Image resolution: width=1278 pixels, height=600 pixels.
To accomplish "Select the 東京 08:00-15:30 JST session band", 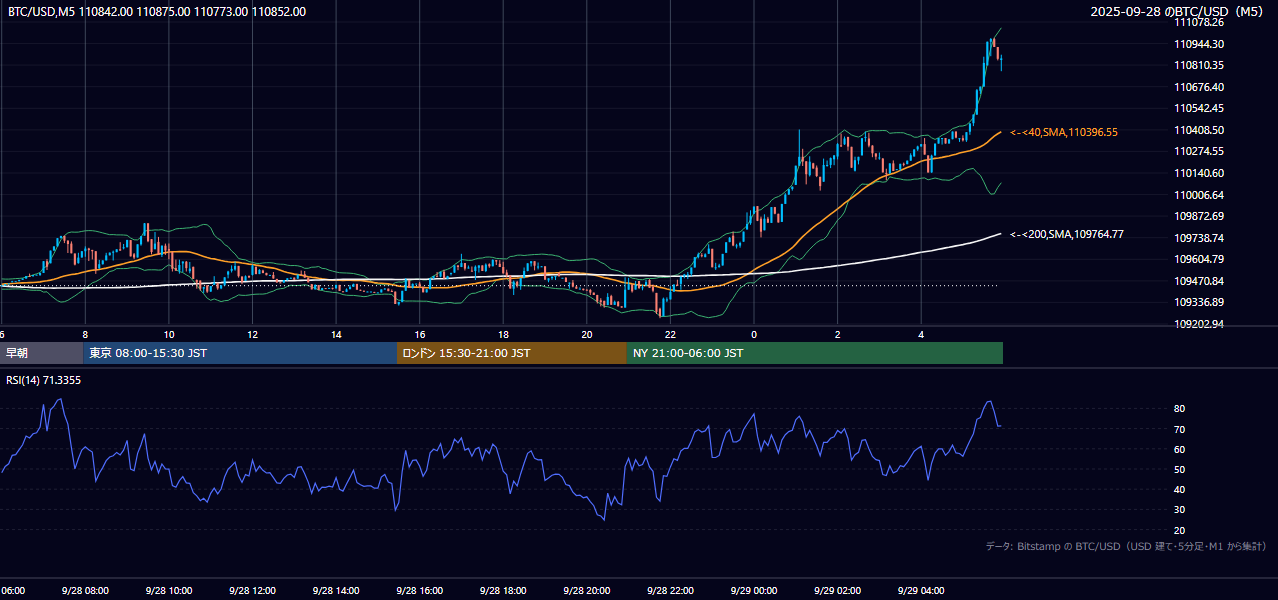I will [x=240, y=353].
